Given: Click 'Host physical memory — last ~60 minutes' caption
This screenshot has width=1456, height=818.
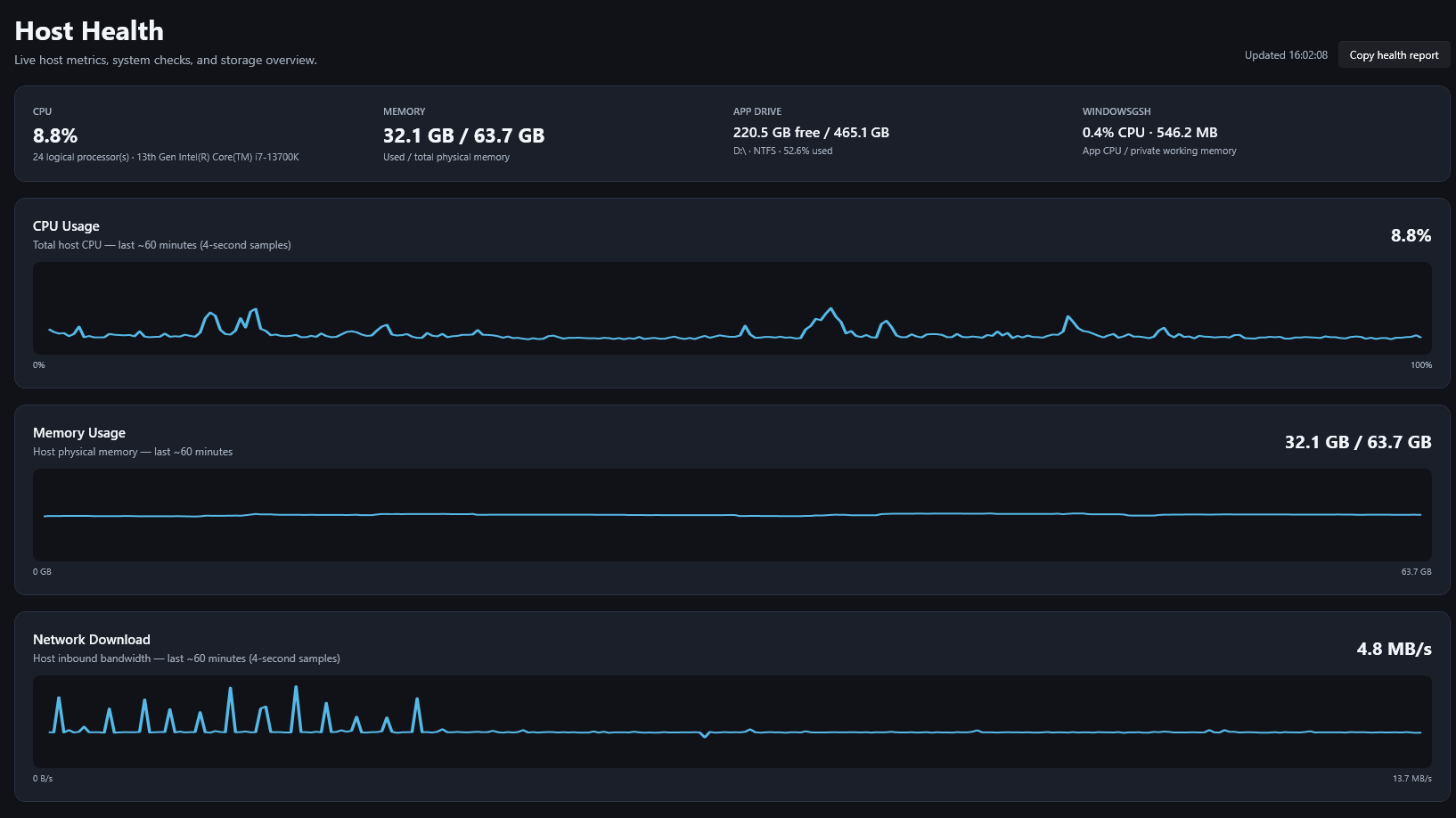Looking at the screenshot, I should click(133, 452).
